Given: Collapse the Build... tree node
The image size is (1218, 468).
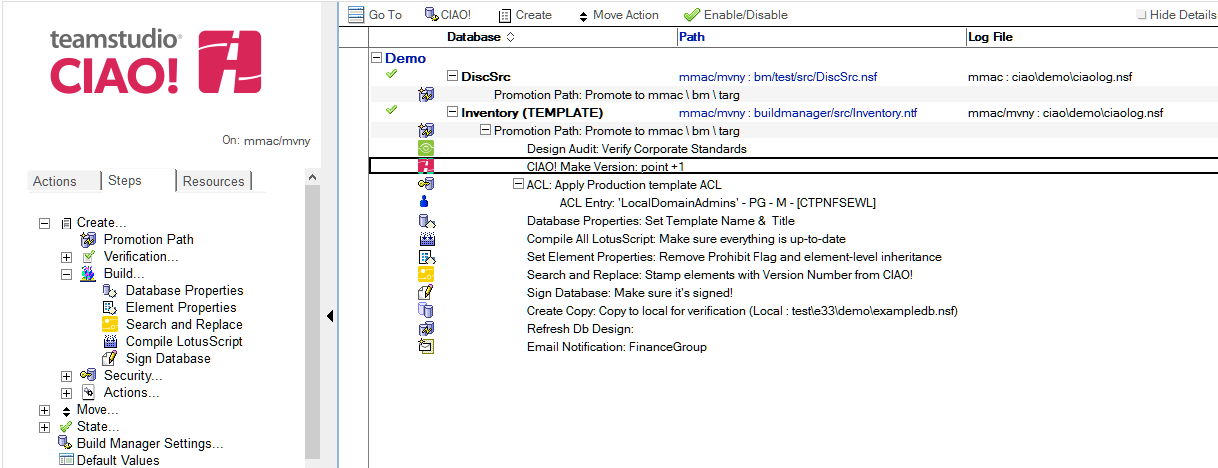Looking at the screenshot, I should (x=66, y=274).
